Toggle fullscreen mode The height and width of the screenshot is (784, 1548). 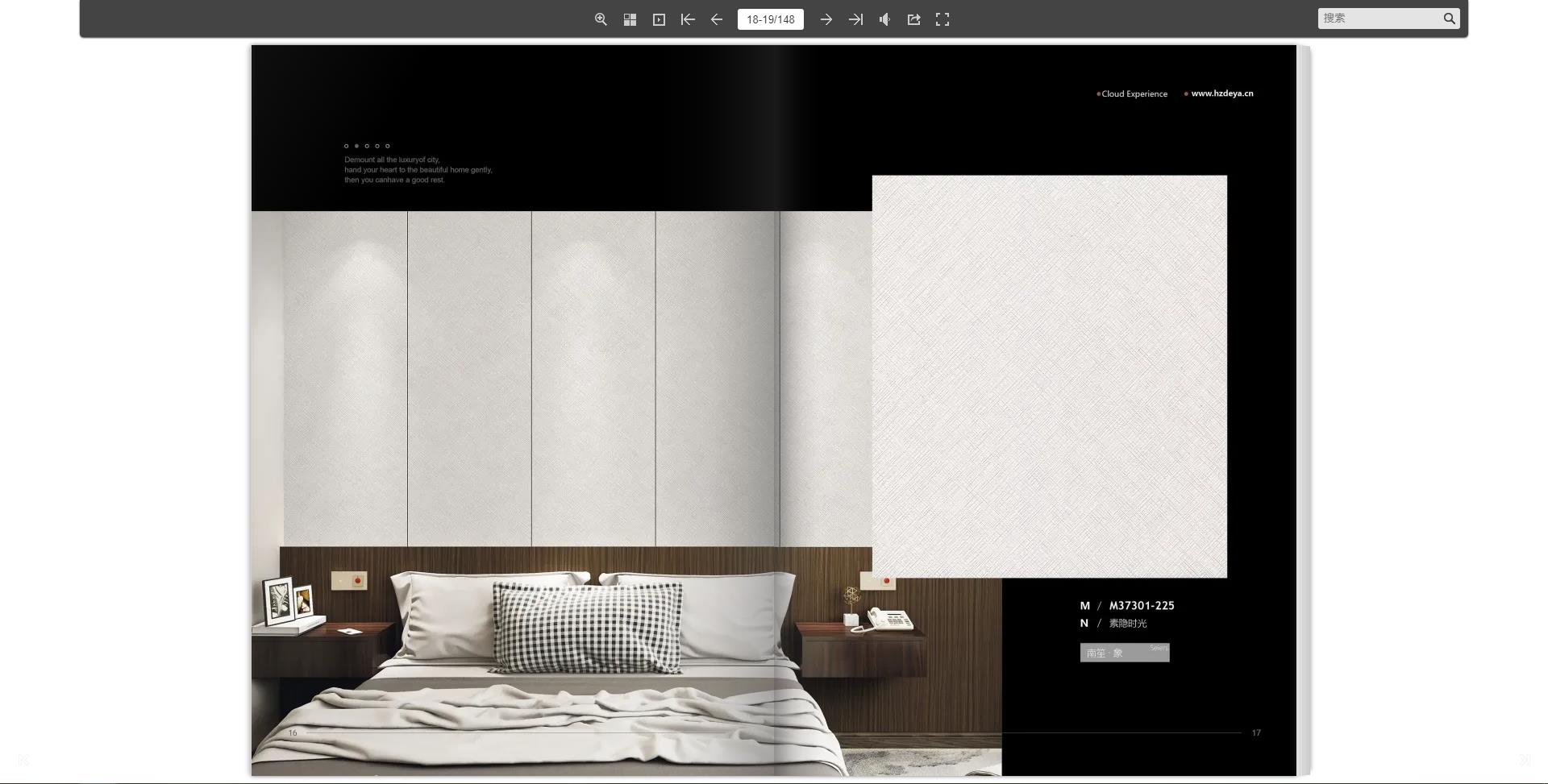pos(943,19)
